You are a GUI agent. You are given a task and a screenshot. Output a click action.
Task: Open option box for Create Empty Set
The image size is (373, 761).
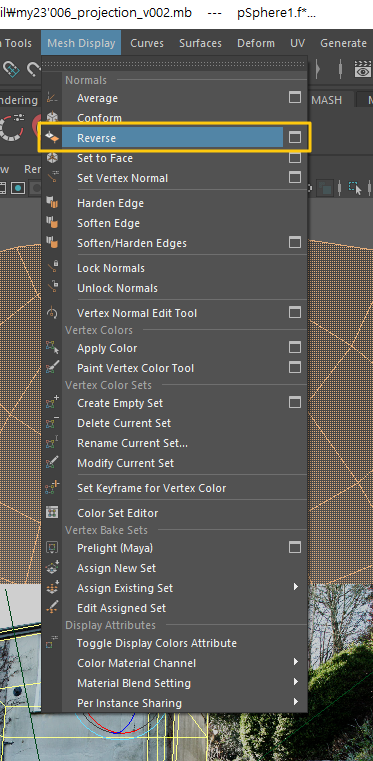coord(295,402)
